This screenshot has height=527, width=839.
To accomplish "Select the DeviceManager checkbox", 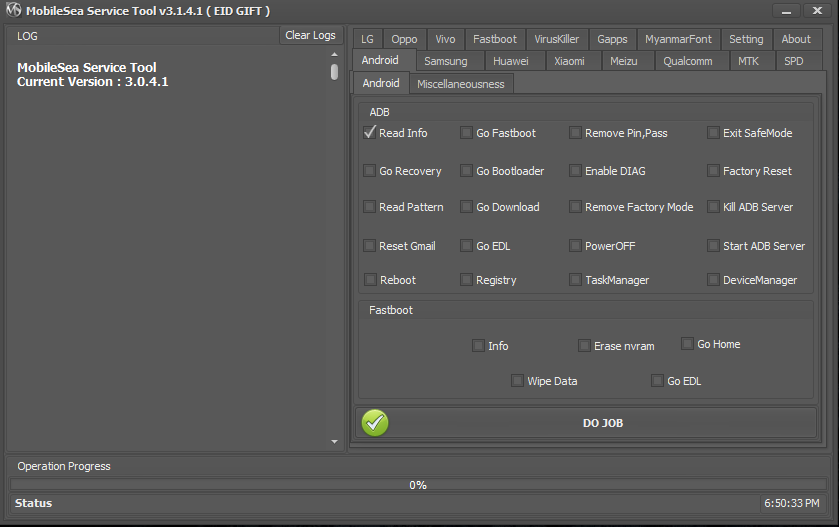I will pyautogui.click(x=713, y=280).
